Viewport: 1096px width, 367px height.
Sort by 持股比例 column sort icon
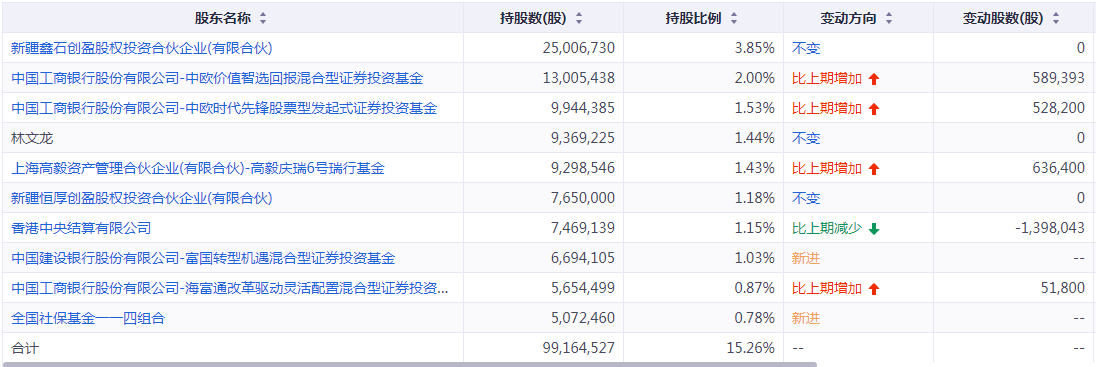[x=733, y=19]
